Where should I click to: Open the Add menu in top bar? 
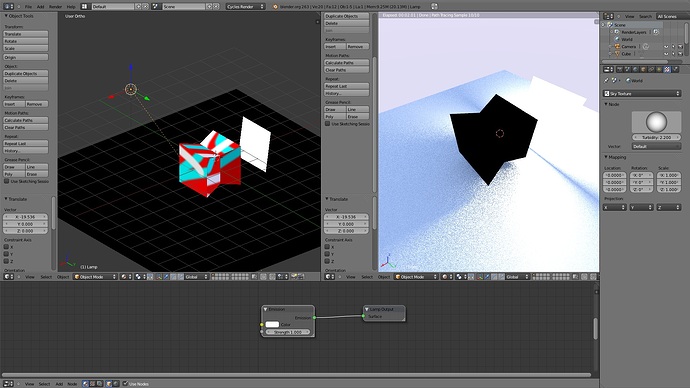tap(40, 7)
